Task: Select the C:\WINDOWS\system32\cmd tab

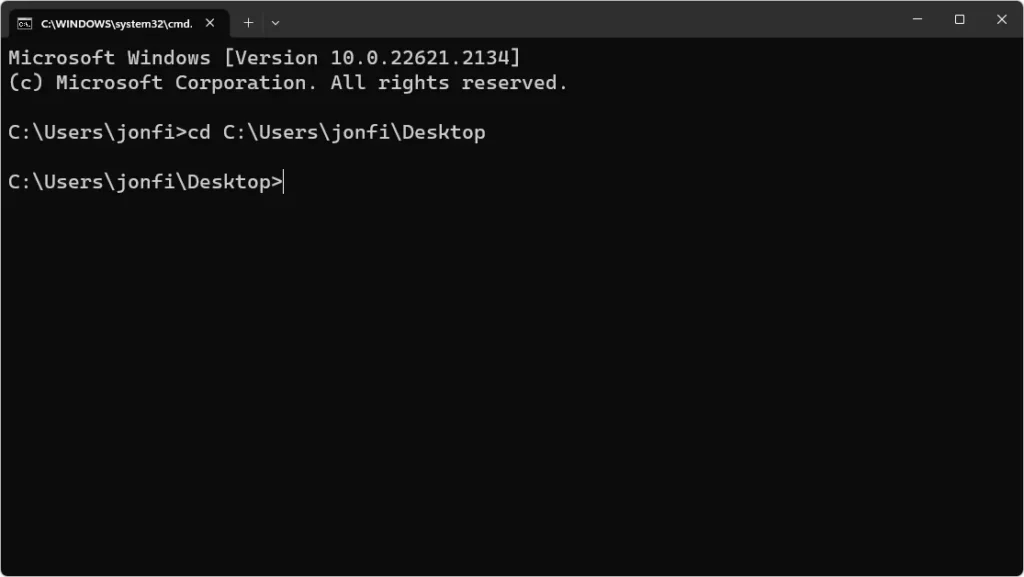Action: (x=116, y=23)
